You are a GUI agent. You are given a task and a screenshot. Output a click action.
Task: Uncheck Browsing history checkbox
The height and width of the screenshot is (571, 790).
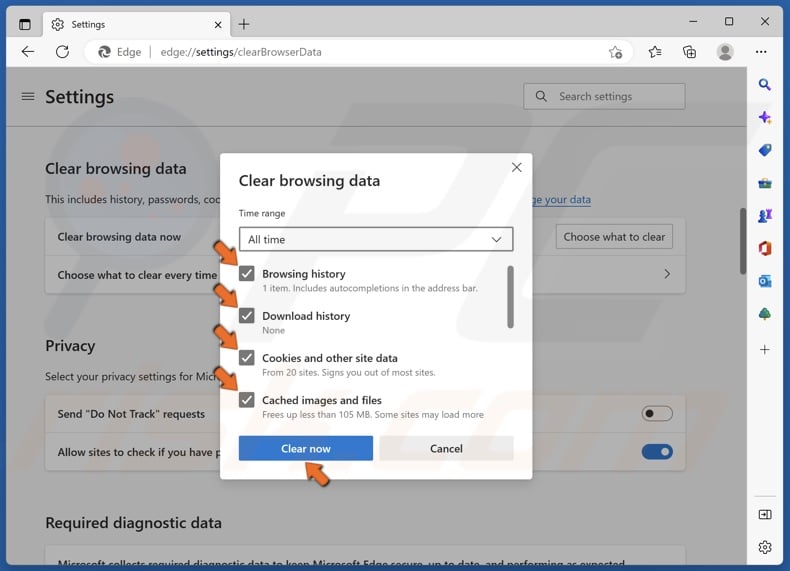pos(246,273)
